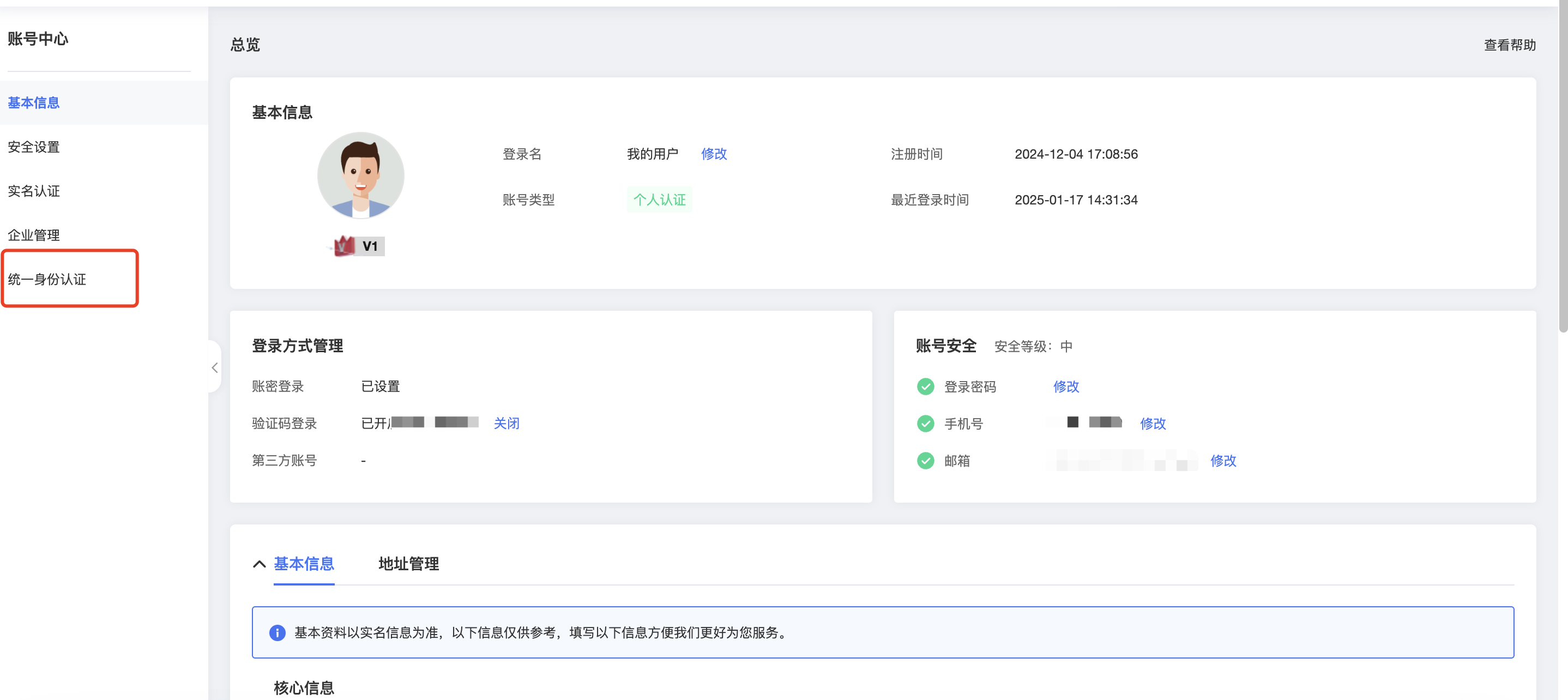This screenshot has width=1568, height=700.
Task: Open 安全设置 in the sidebar
Action: point(33,147)
